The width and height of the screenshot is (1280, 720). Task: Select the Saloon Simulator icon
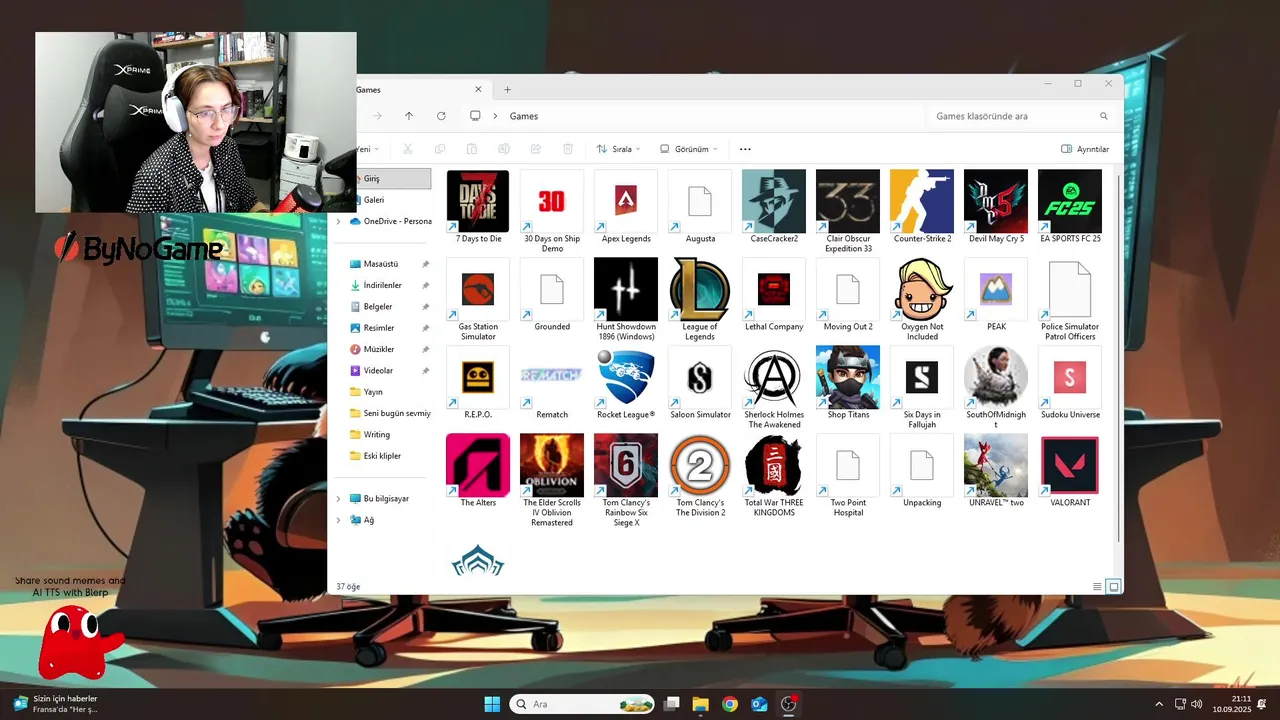click(x=700, y=377)
